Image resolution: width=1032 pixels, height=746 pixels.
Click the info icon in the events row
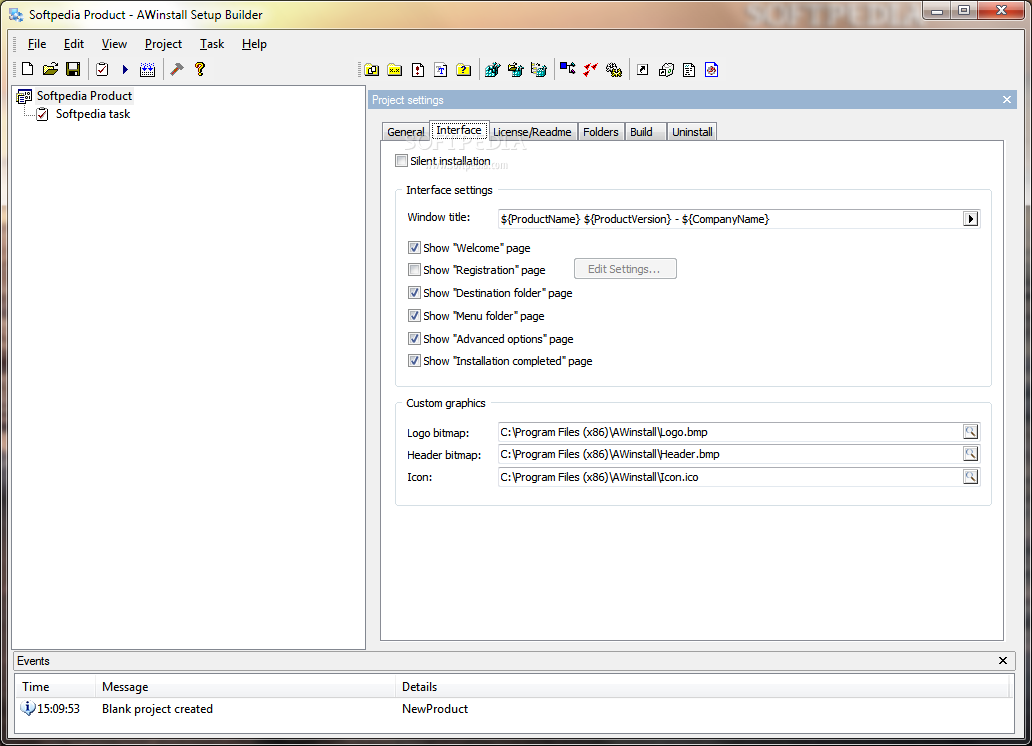[28, 708]
